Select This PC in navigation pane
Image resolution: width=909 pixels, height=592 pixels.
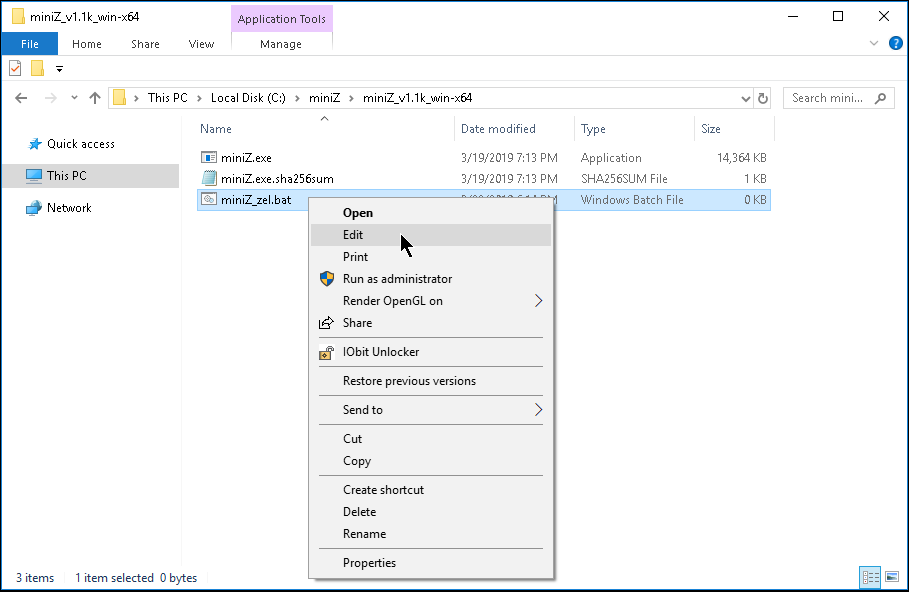coord(90,176)
